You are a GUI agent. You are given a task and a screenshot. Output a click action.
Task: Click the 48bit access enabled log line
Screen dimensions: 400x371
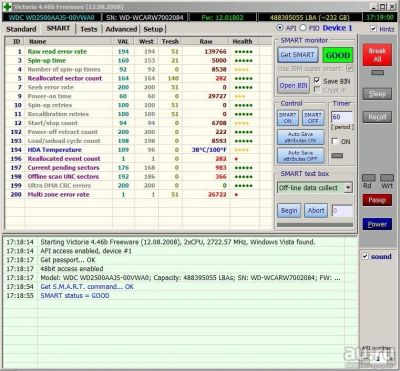point(72,269)
